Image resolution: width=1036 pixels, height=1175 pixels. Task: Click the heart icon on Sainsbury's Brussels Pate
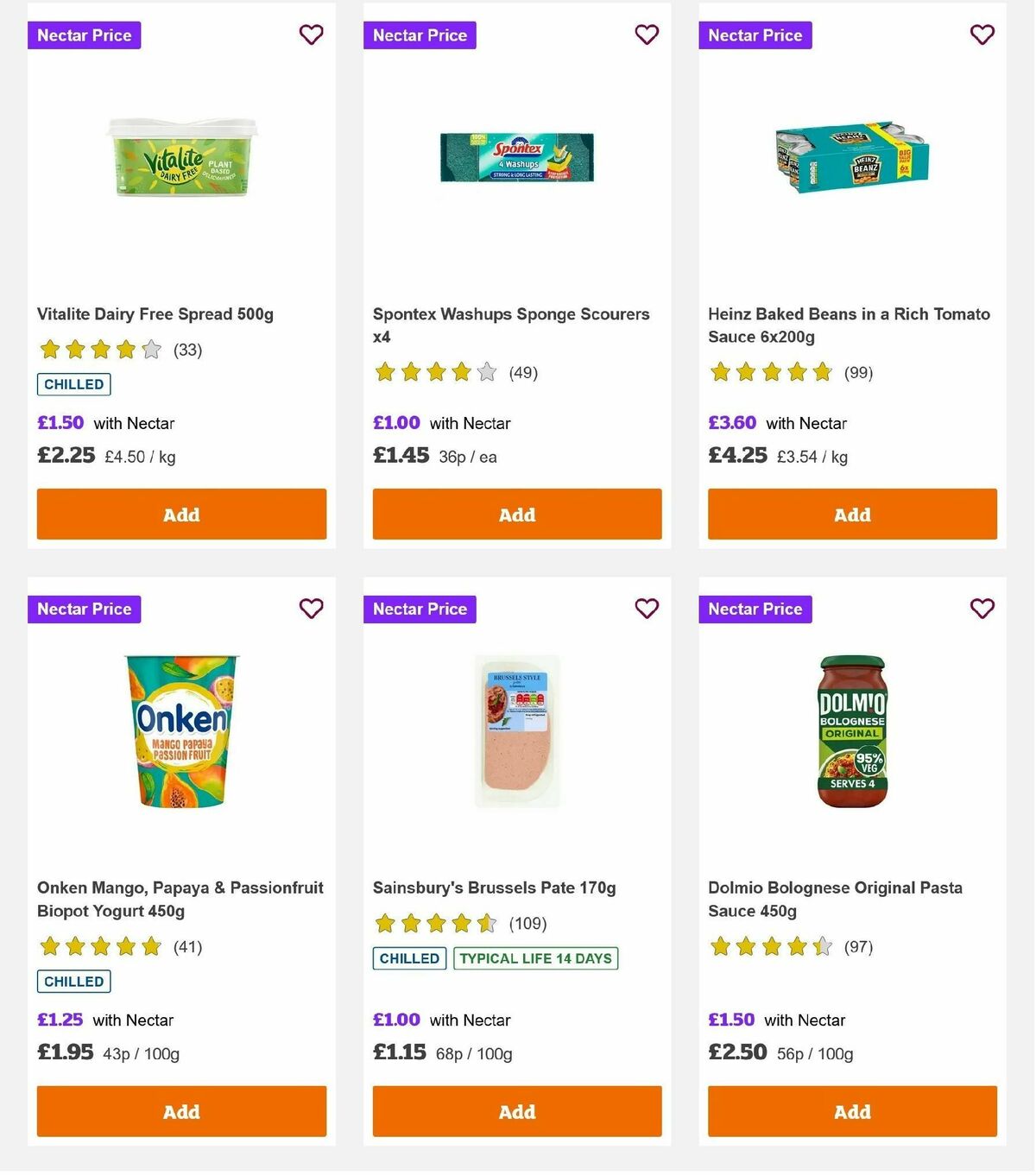click(x=647, y=608)
